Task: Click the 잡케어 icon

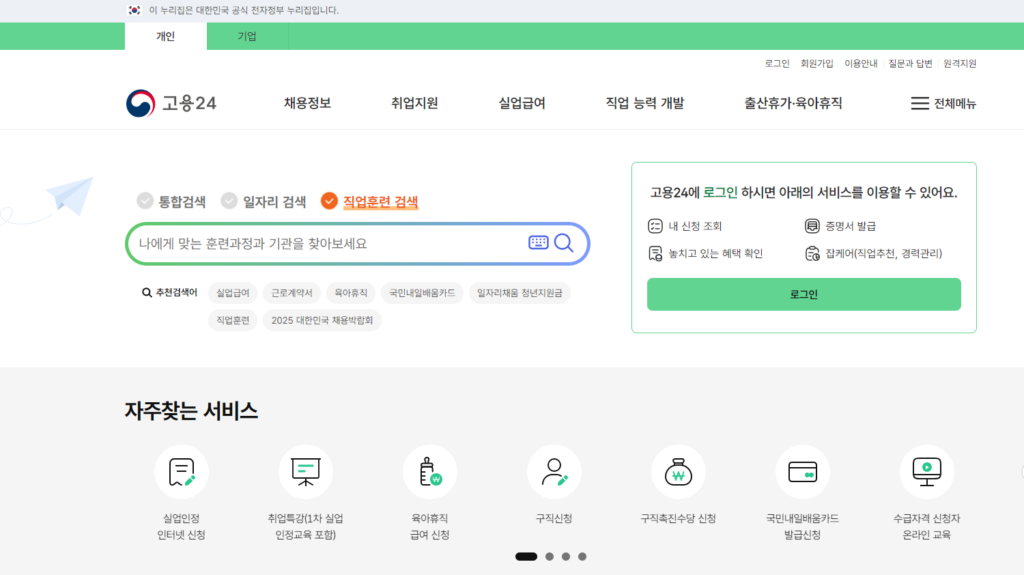Action: 812,254
